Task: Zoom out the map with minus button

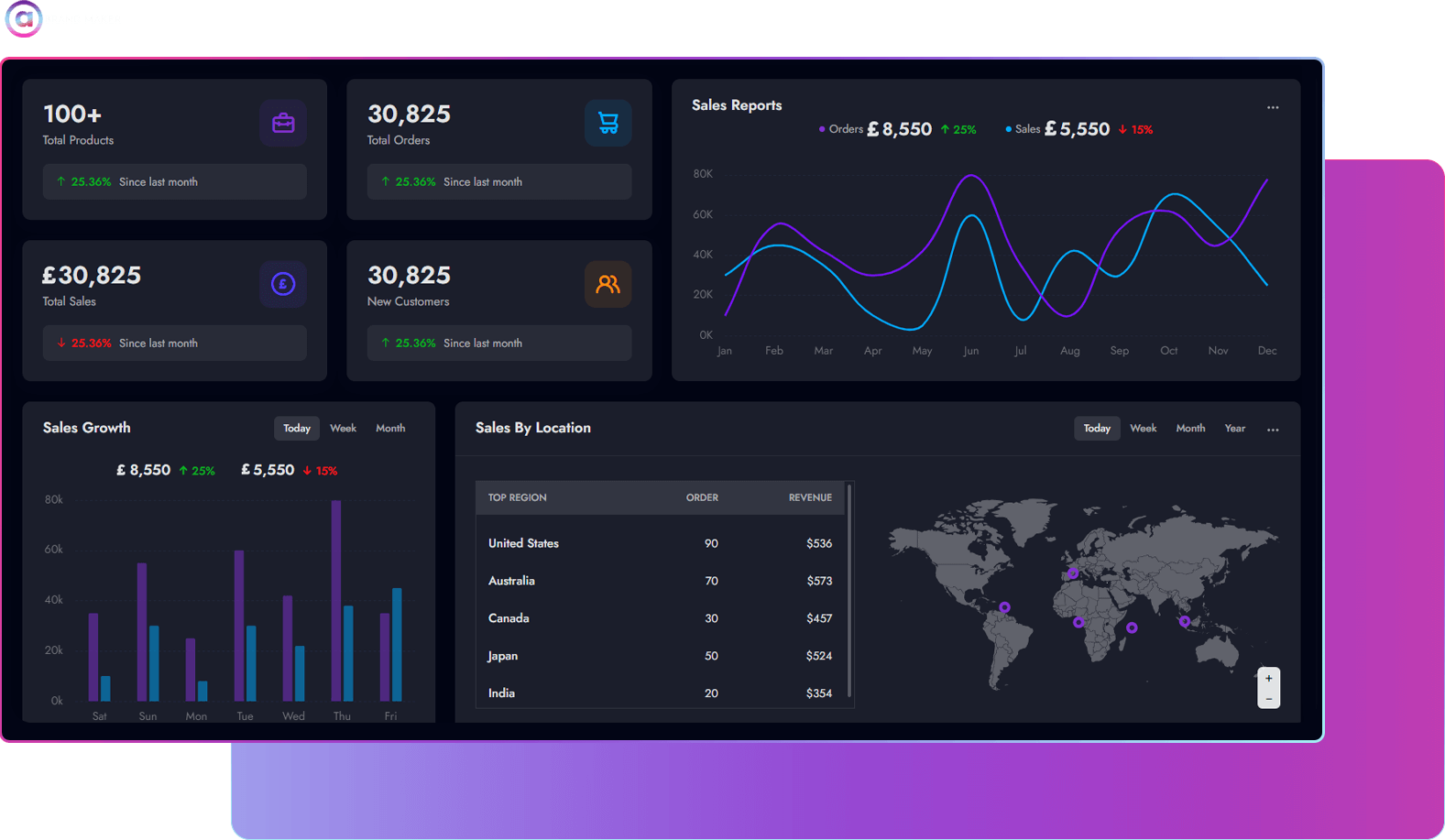Action: click(1269, 699)
